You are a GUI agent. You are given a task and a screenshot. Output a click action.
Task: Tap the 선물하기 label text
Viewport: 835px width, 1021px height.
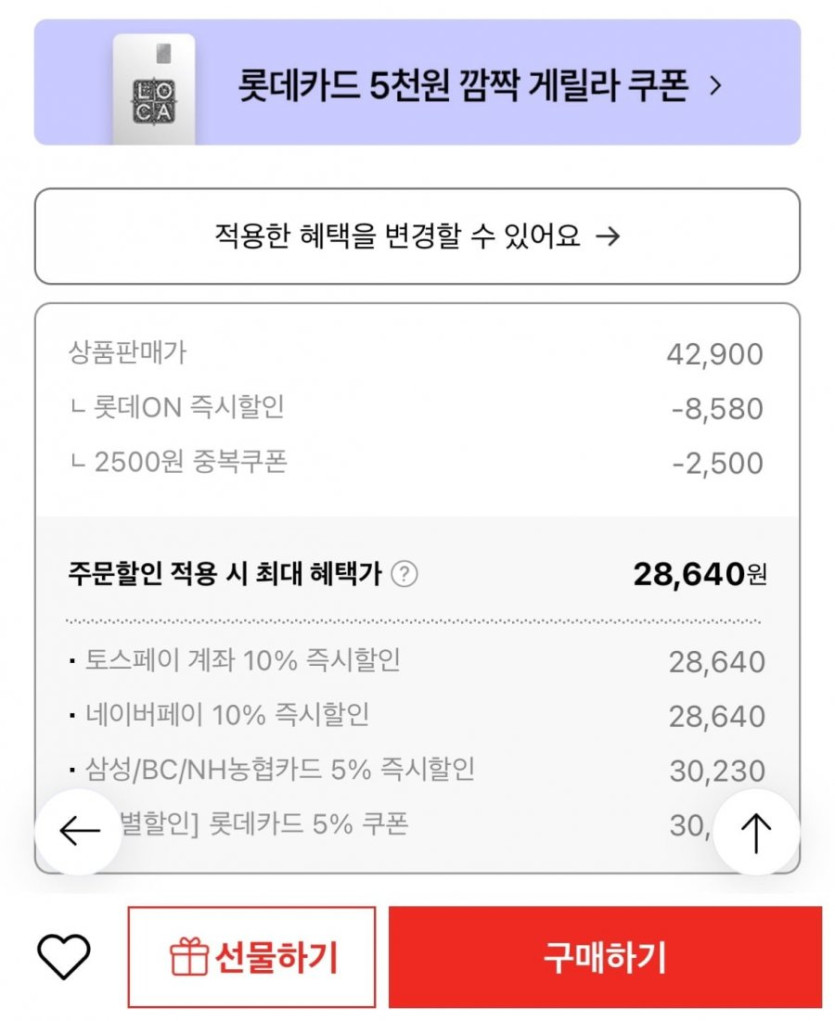click(x=277, y=958)
